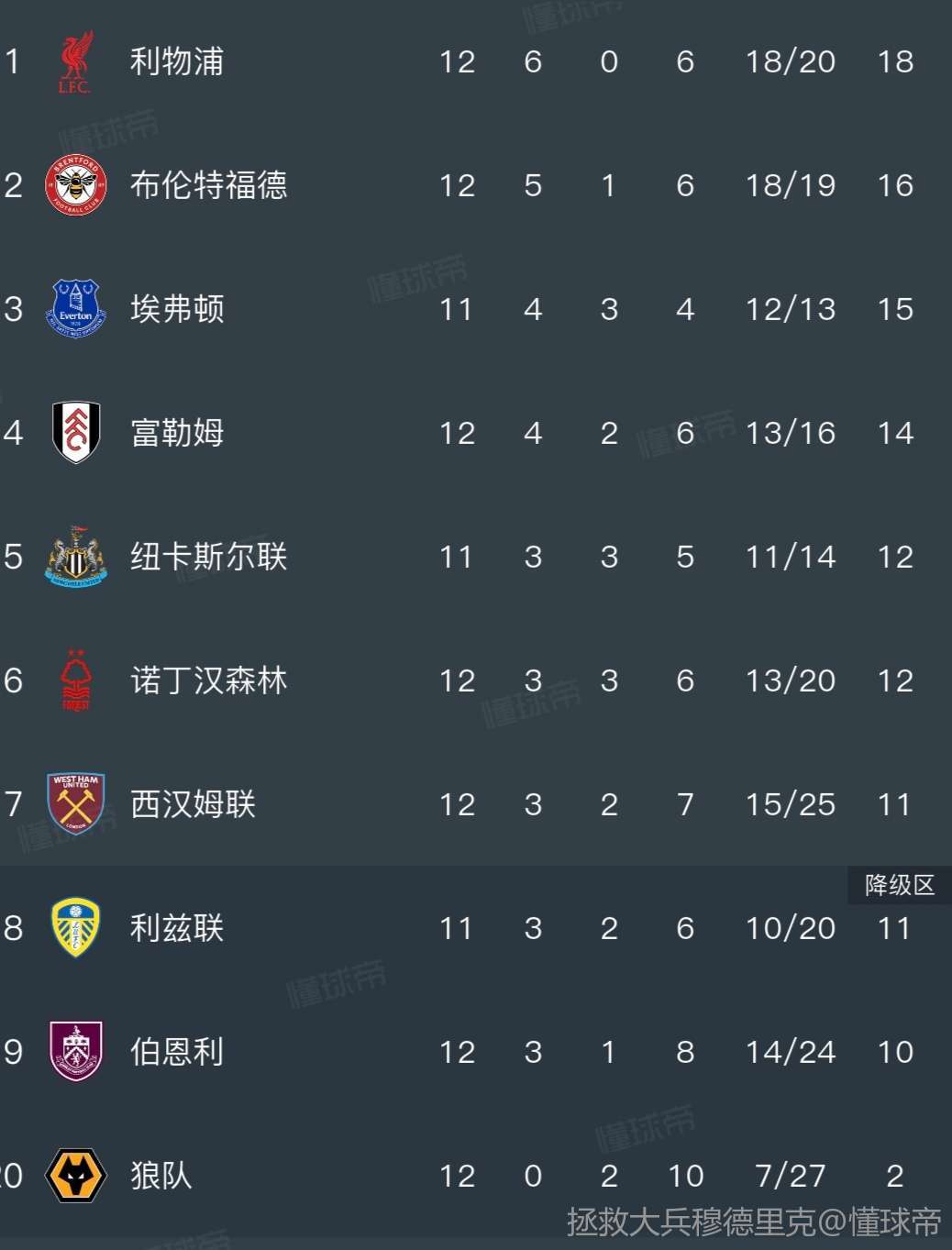Open the Newcastle United crest

(x=75, y=557)
